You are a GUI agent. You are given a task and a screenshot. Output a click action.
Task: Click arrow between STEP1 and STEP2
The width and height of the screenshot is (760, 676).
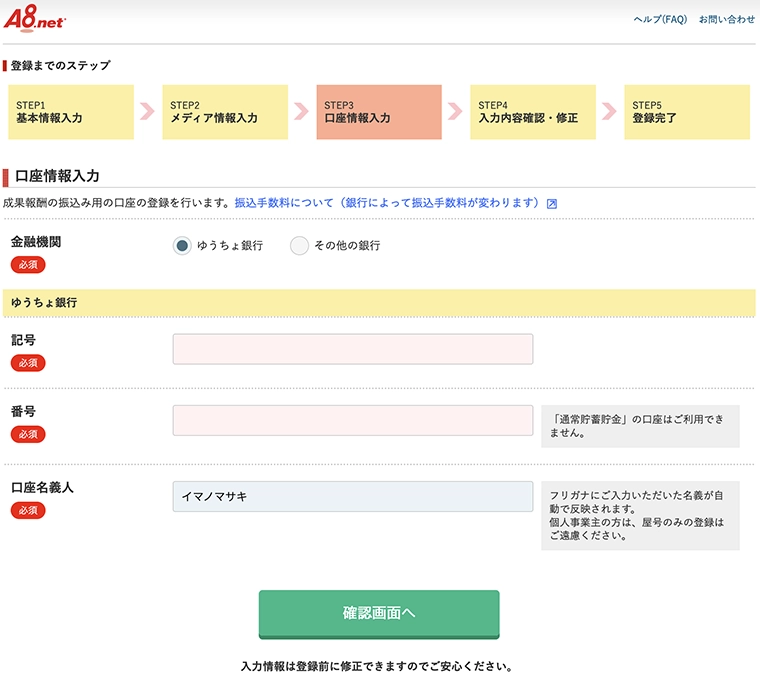(x=147, y=111)
